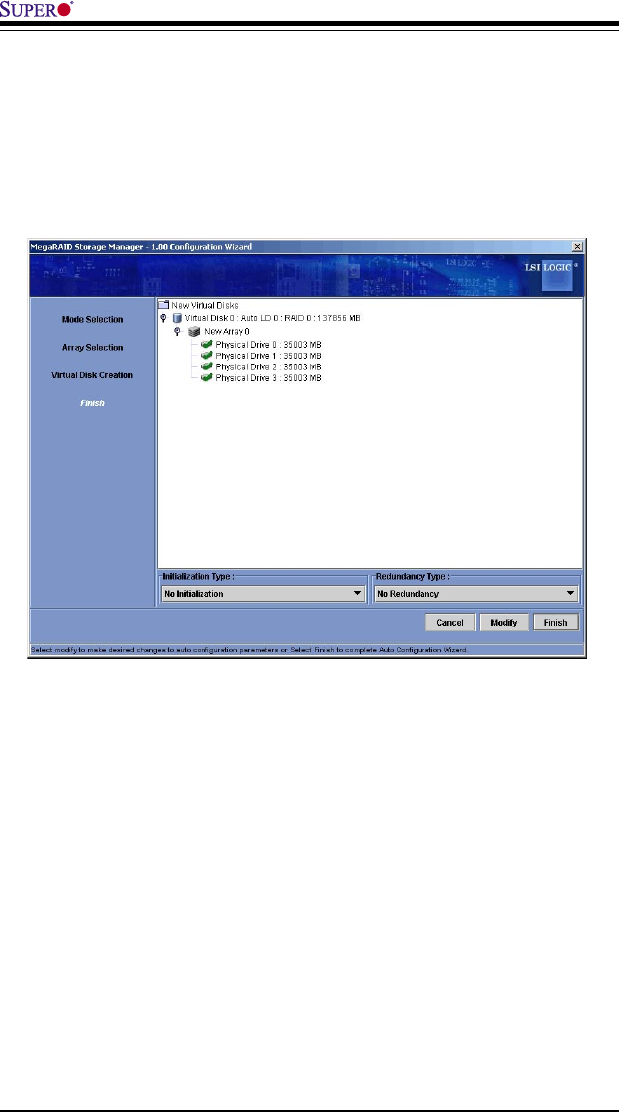Click the MegaRAID Storage Manager title bar text
The image size is (619, 1112).
pos(140,246)
